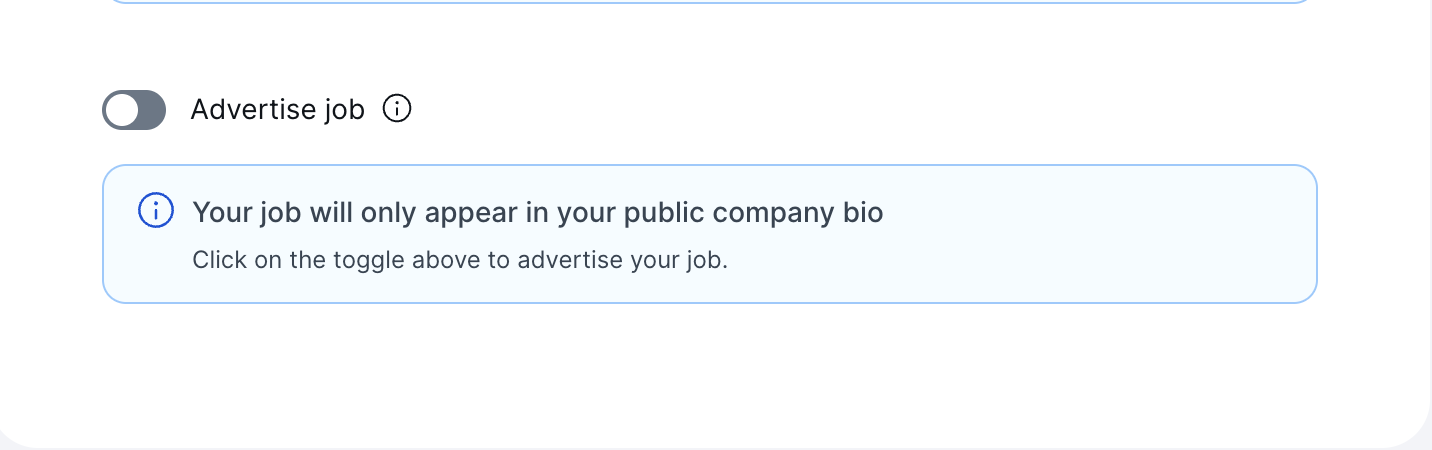Click the "Click on the toggle above" hint text
Image resolution: width=1432 pixels, height=450 pixels.
[x=460, y=260]
